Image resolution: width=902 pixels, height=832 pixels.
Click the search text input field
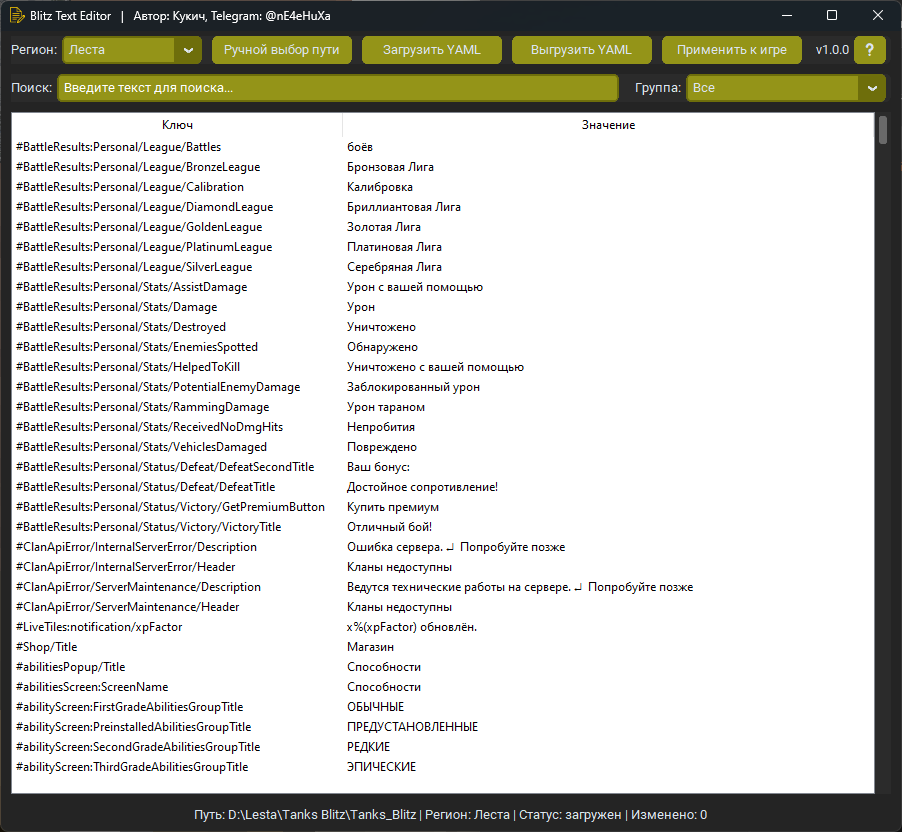pos(337,88)
